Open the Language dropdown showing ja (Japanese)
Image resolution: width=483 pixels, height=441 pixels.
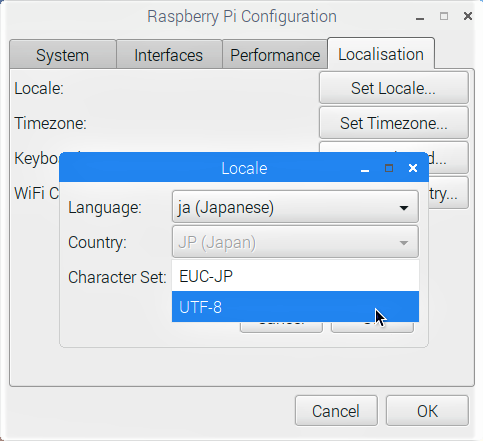pos(295,207)
